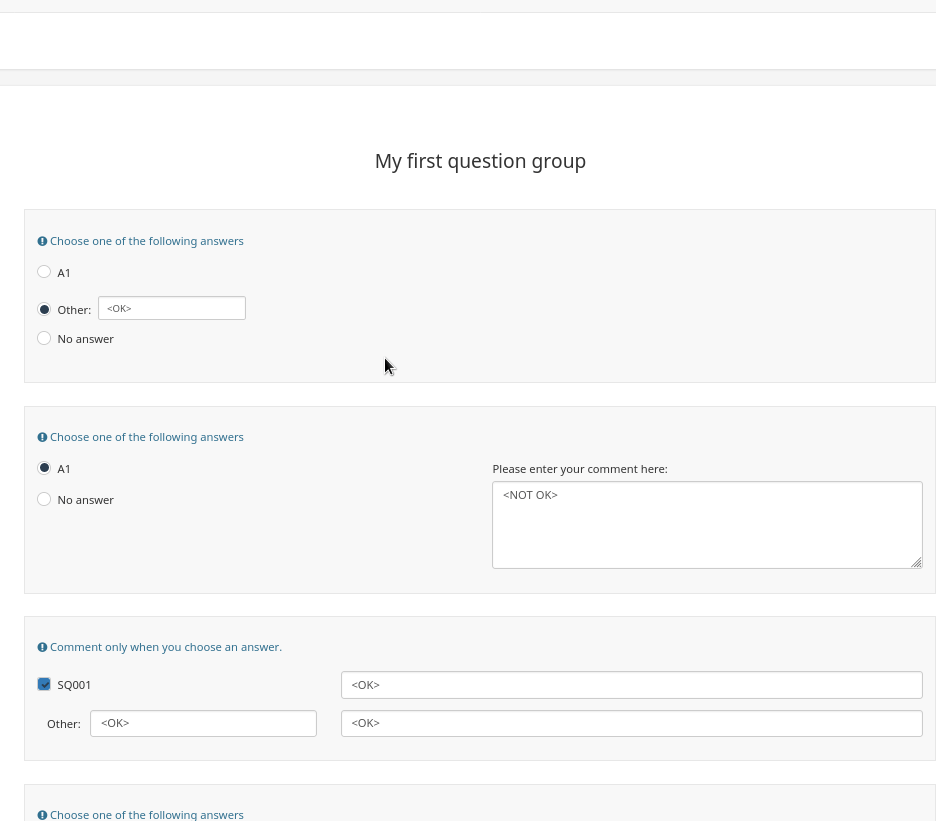Image resolution: width=936 pixels, height=821 pixels.
Task: Click the "Please enter your comment here" label
Action: click(579, 469)
